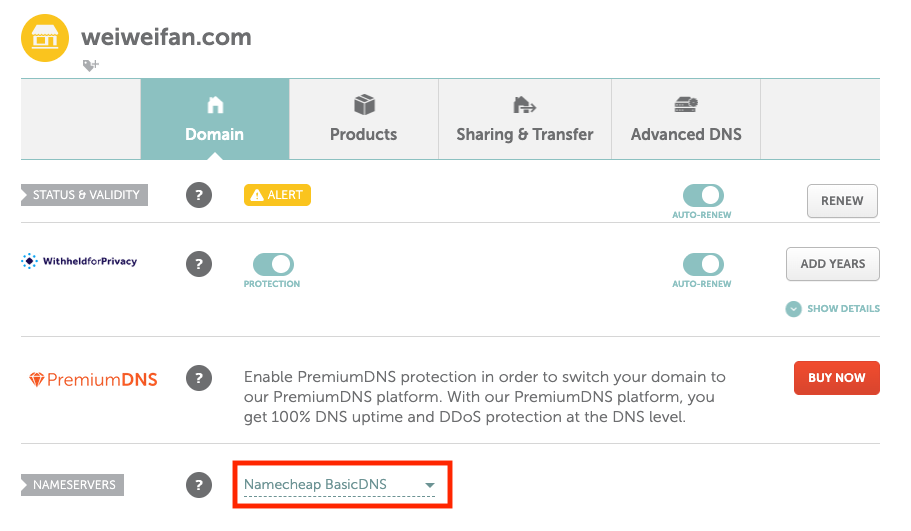Open help for WithheldforPrivacy row
Screen dimensions: 911x531
pos(199,264)
